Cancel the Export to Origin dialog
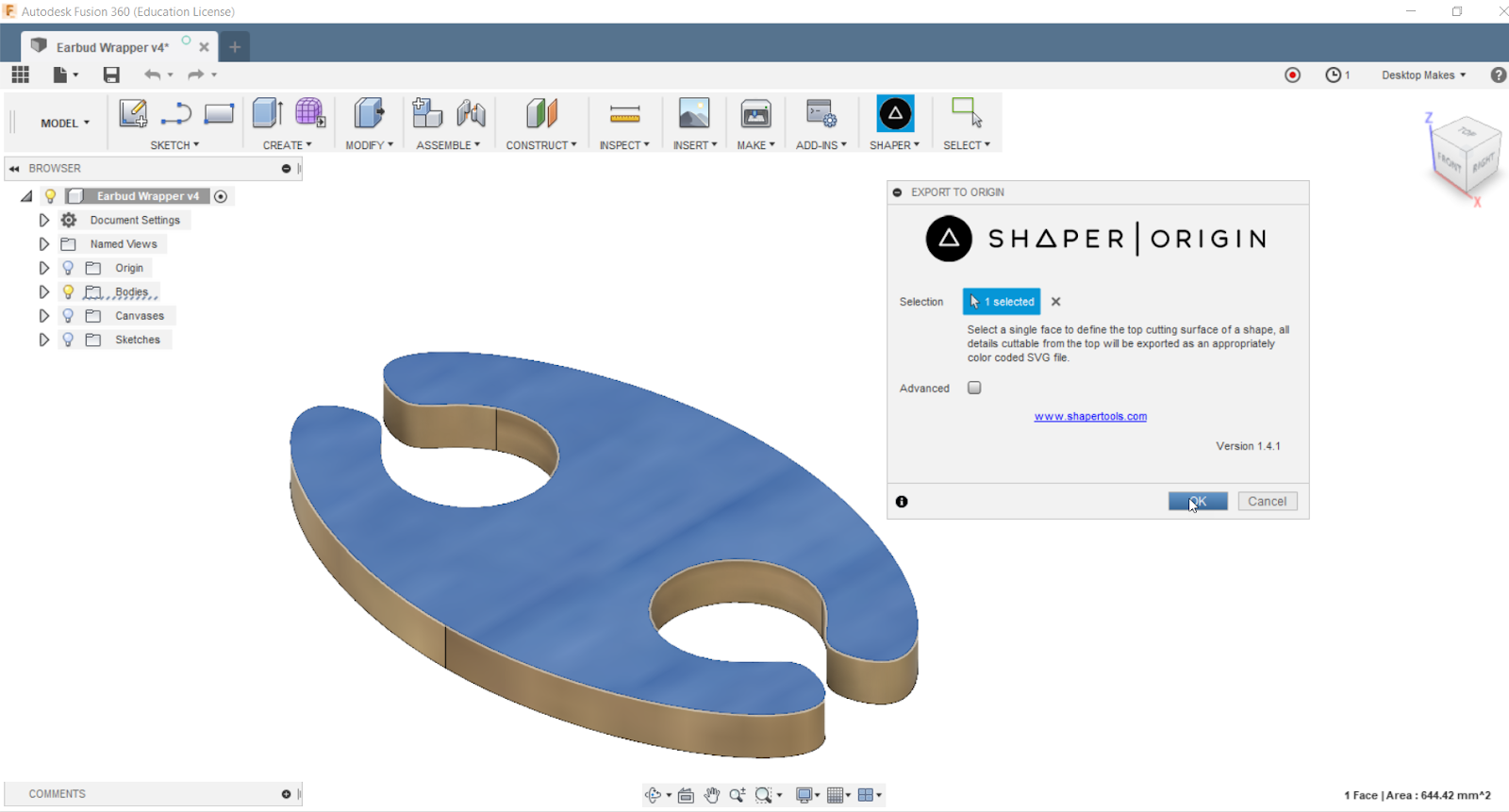This screenshot has height=812, width=1509. tap(1267, 502)
